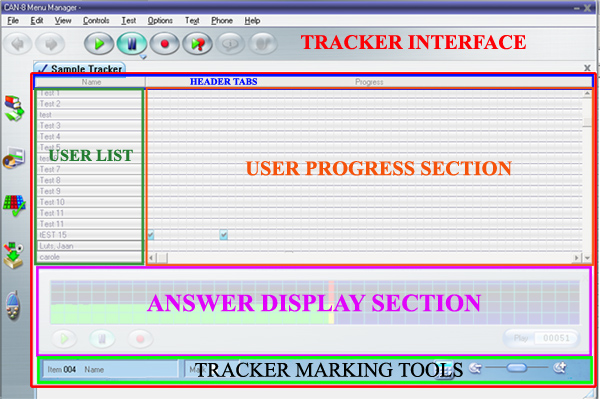This screenshot has width=600, height=399.
Task: Click the play-and-record compare toolbar button
Action: point(197,44)
